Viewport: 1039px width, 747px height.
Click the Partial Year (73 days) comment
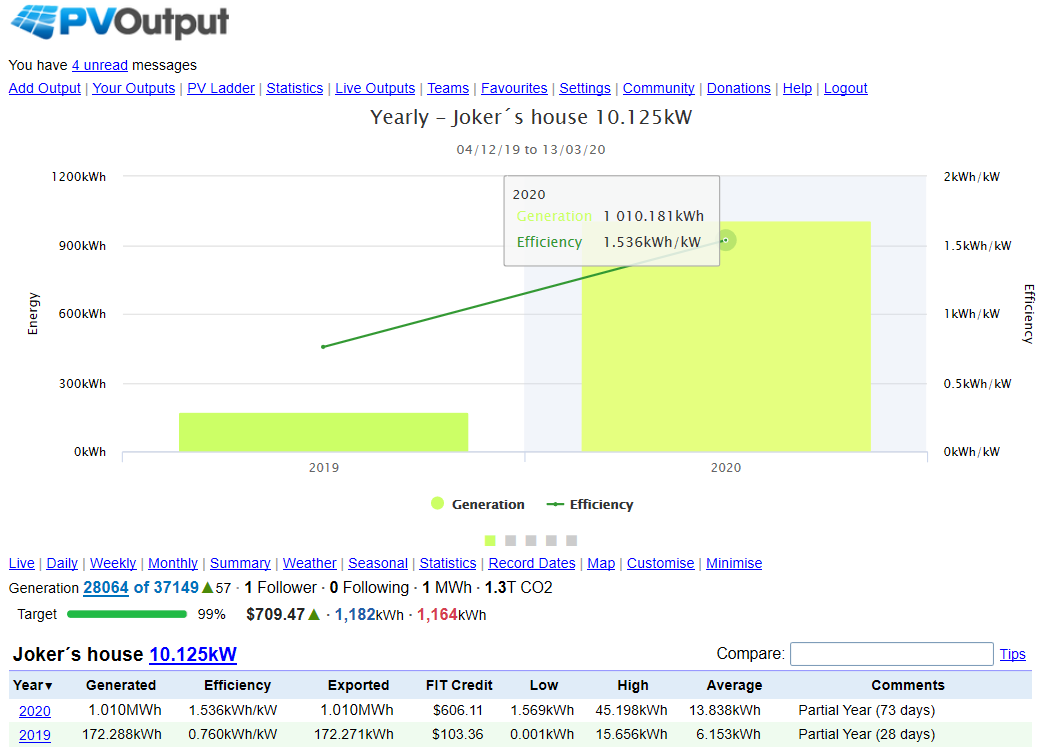[x=867, y=711]
